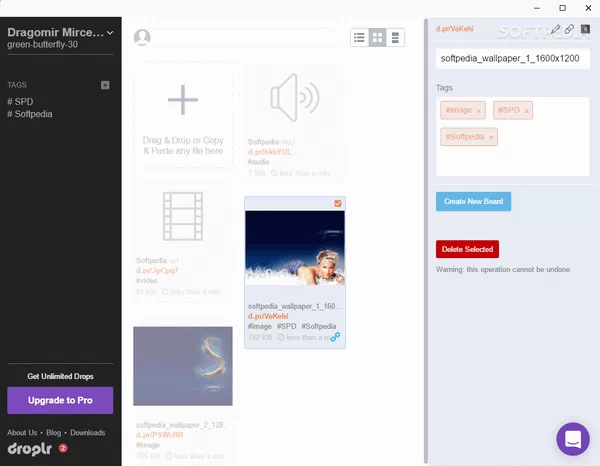This screenshot has height=466, width=600.
Task: Edit the softpedia_wallpaper_1_1600x1200 title field
Action: tap(513, 59)
